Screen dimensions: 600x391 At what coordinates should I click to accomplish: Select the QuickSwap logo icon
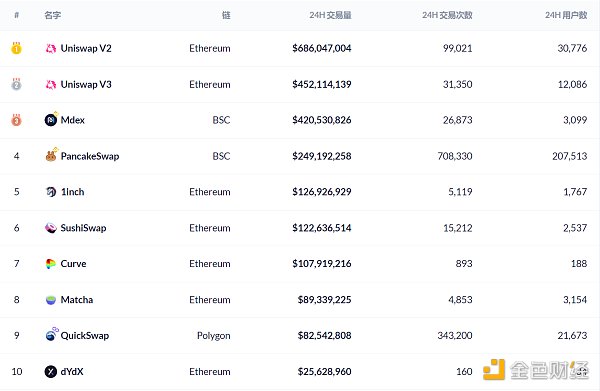coord(51,335)
